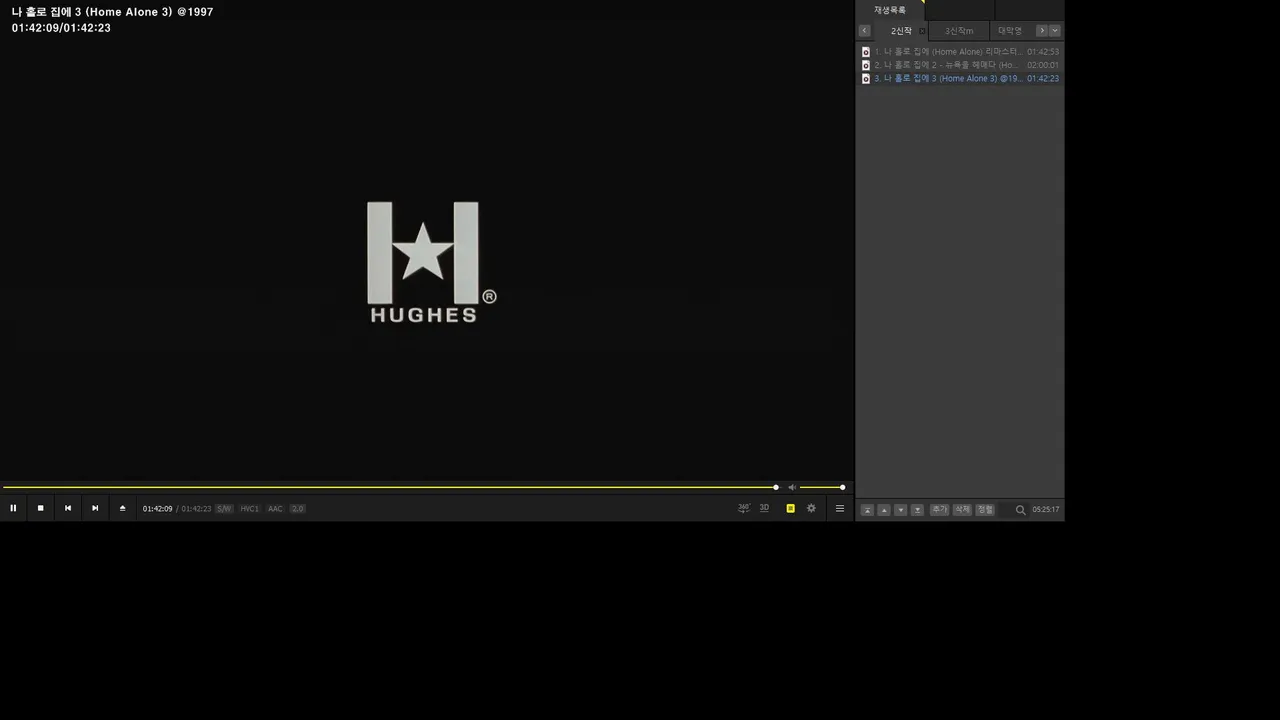Click the 2.0 audio channel label
Image resolution: width=1280 pixels, height=720 pixels.
coord(297,509)
